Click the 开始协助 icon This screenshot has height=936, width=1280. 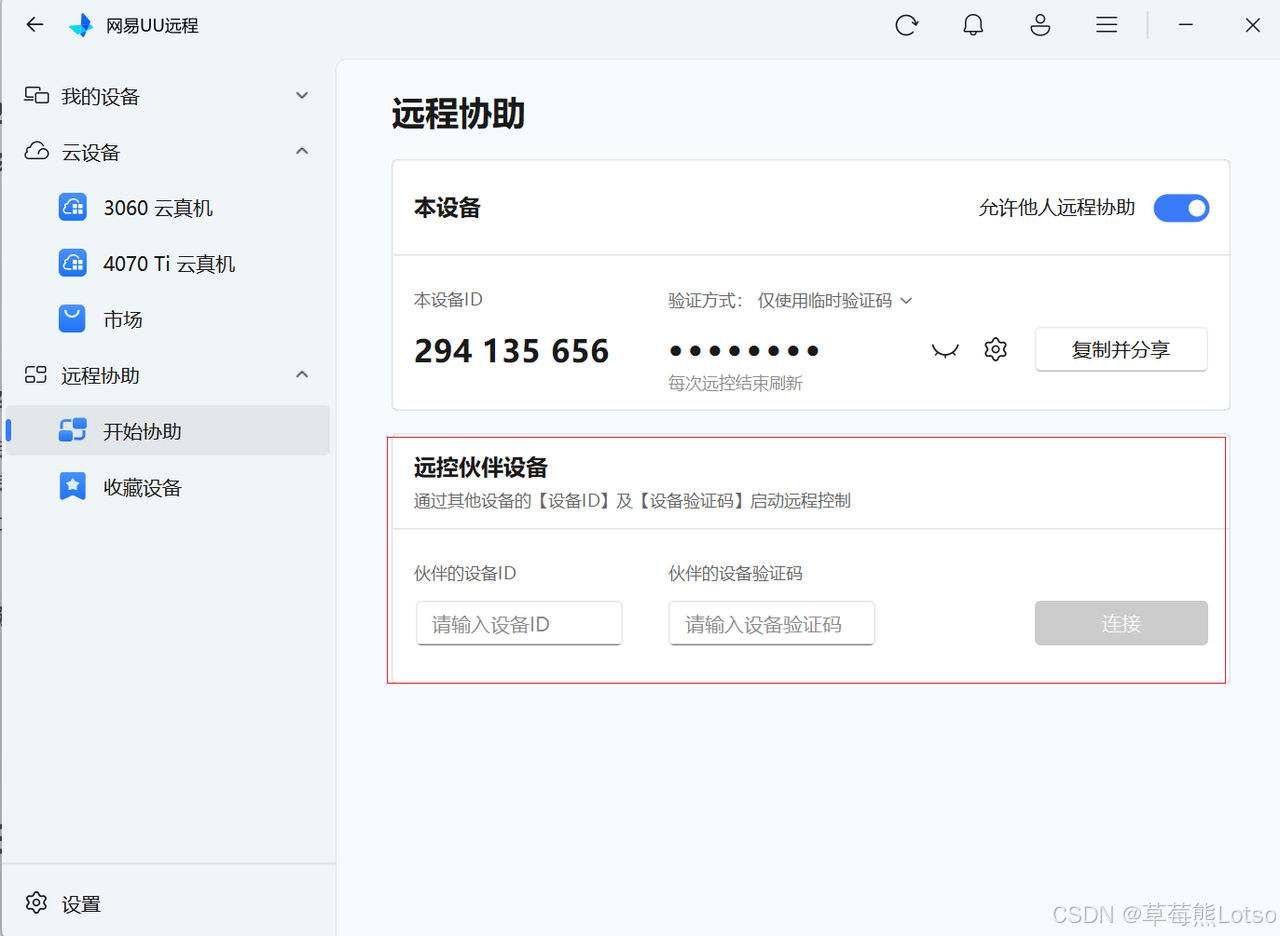point(73,430)
